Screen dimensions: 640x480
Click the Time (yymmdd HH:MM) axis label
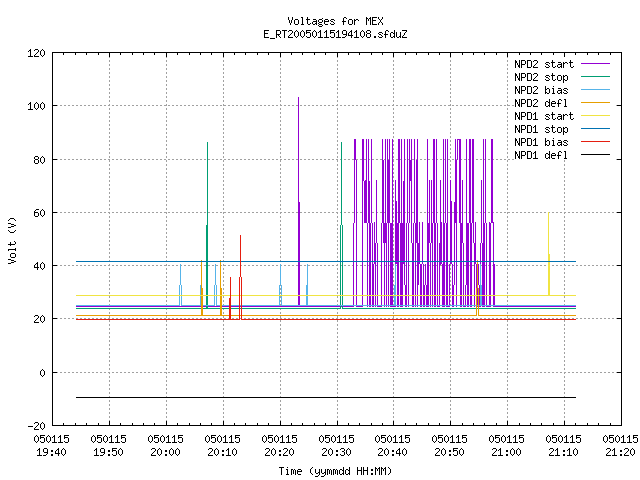[335, 471]
